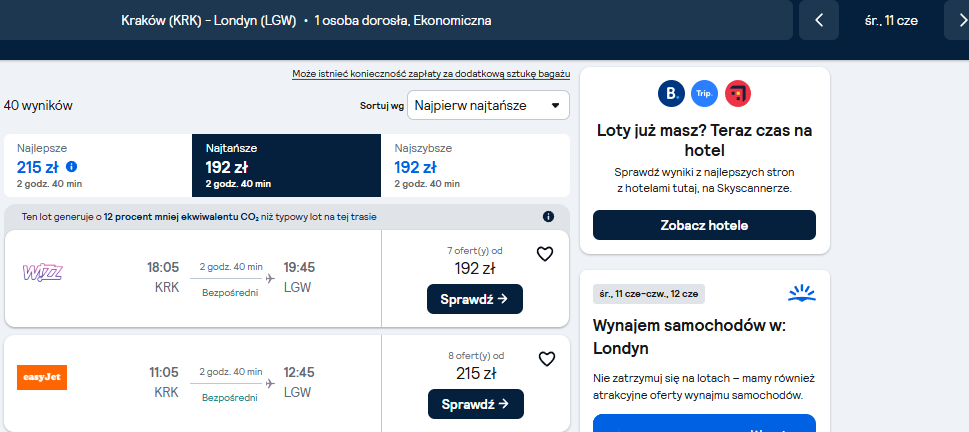Click the Kraków–Londyn search summary field
Image resolution: width=969 pixels, height=432 pixels.
pos(396,20)
